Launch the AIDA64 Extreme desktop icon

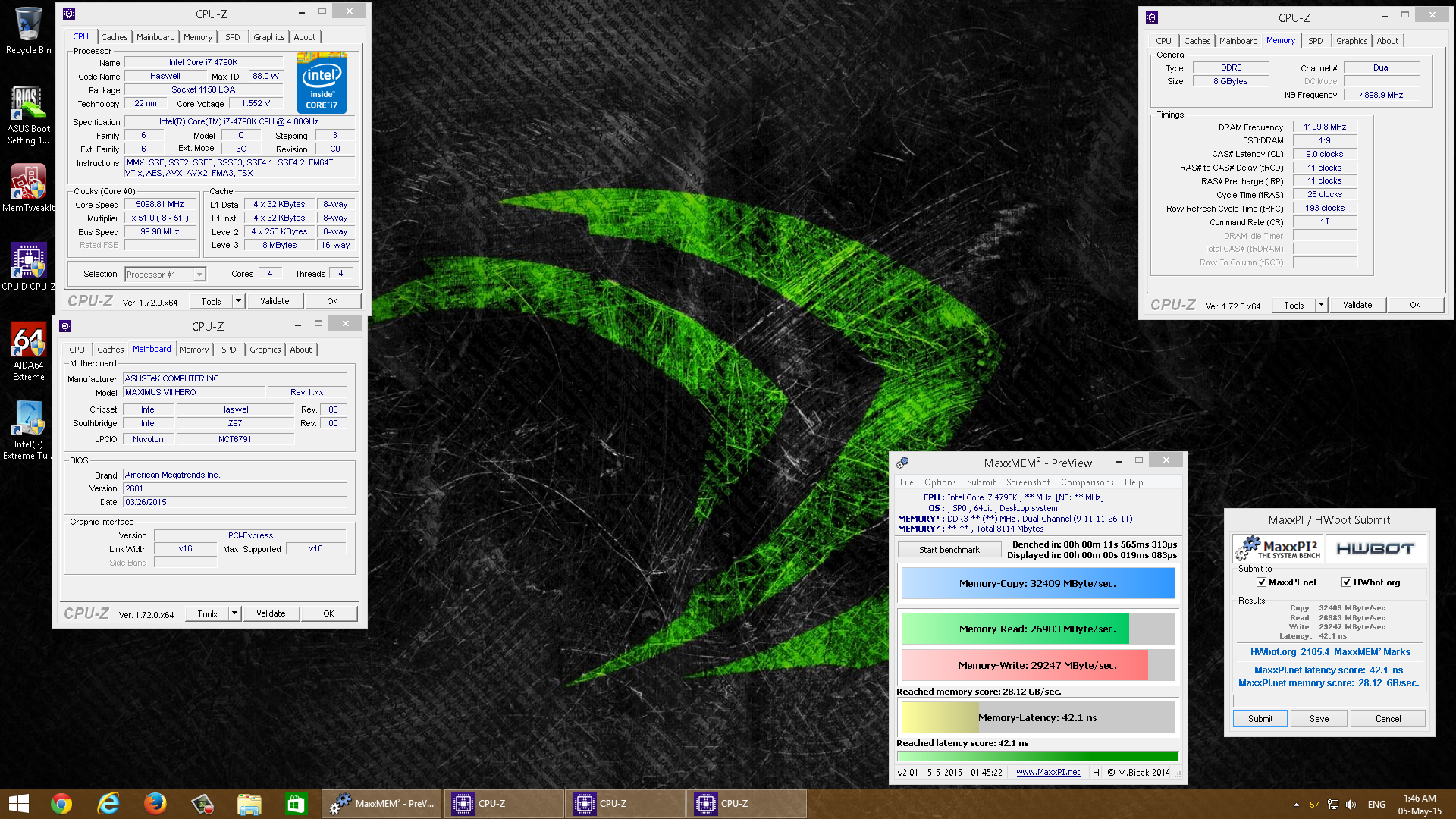(28, 352)
